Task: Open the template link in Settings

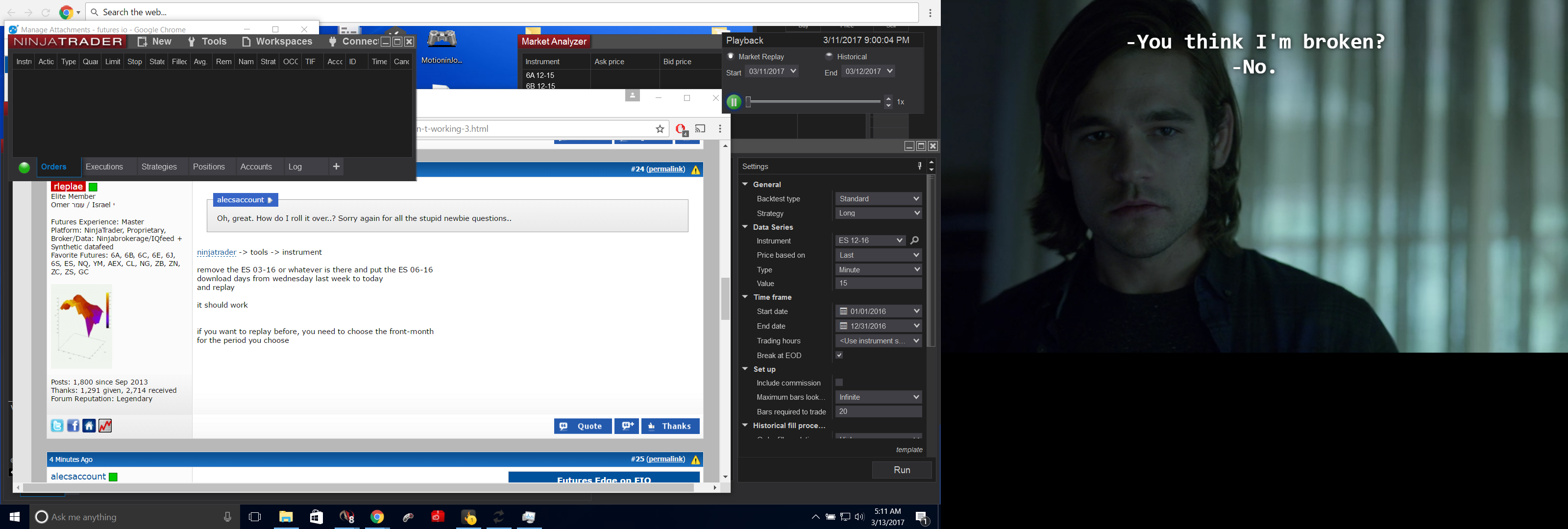Action: point(909,450)
